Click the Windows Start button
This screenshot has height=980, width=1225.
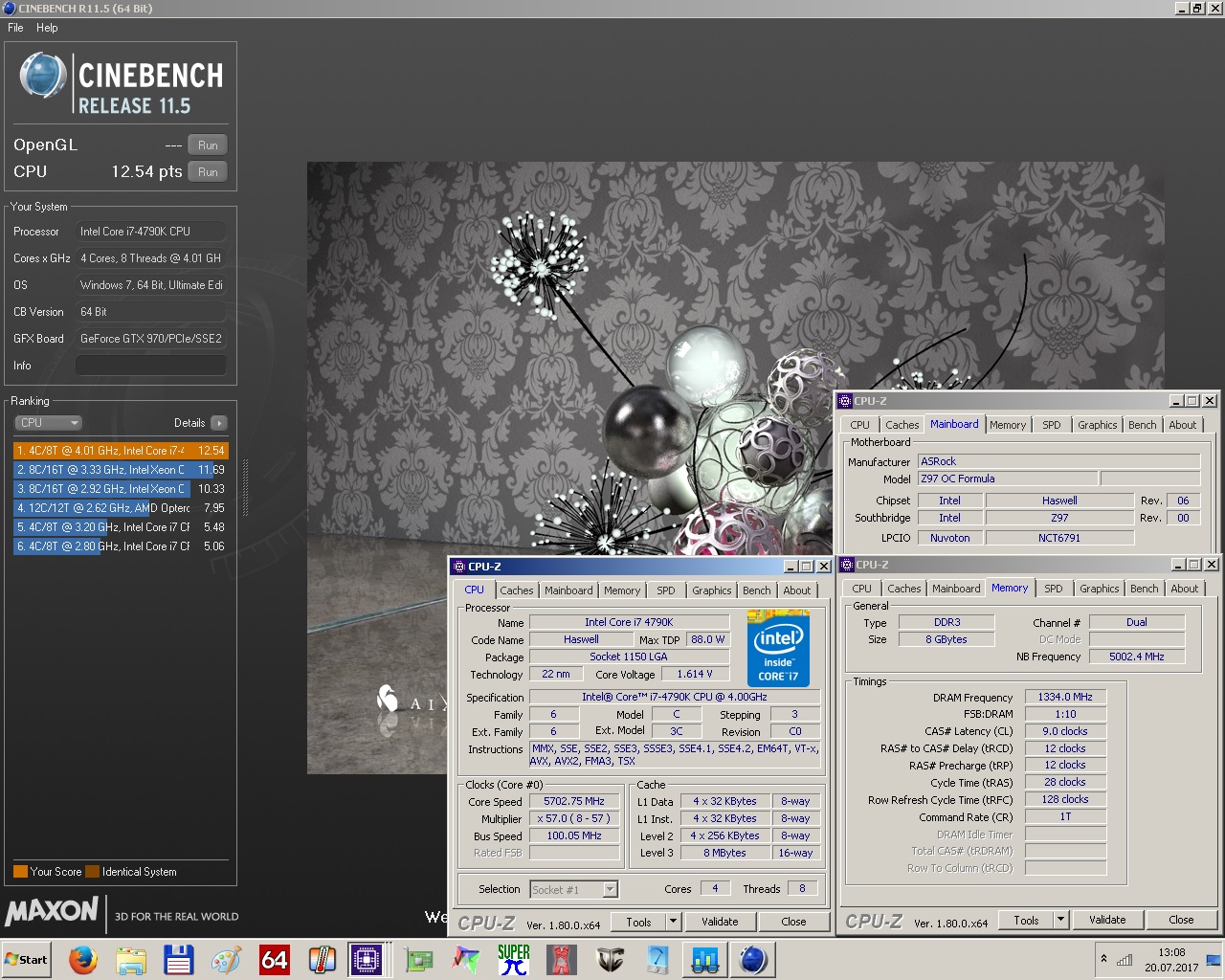coord(27,960)
